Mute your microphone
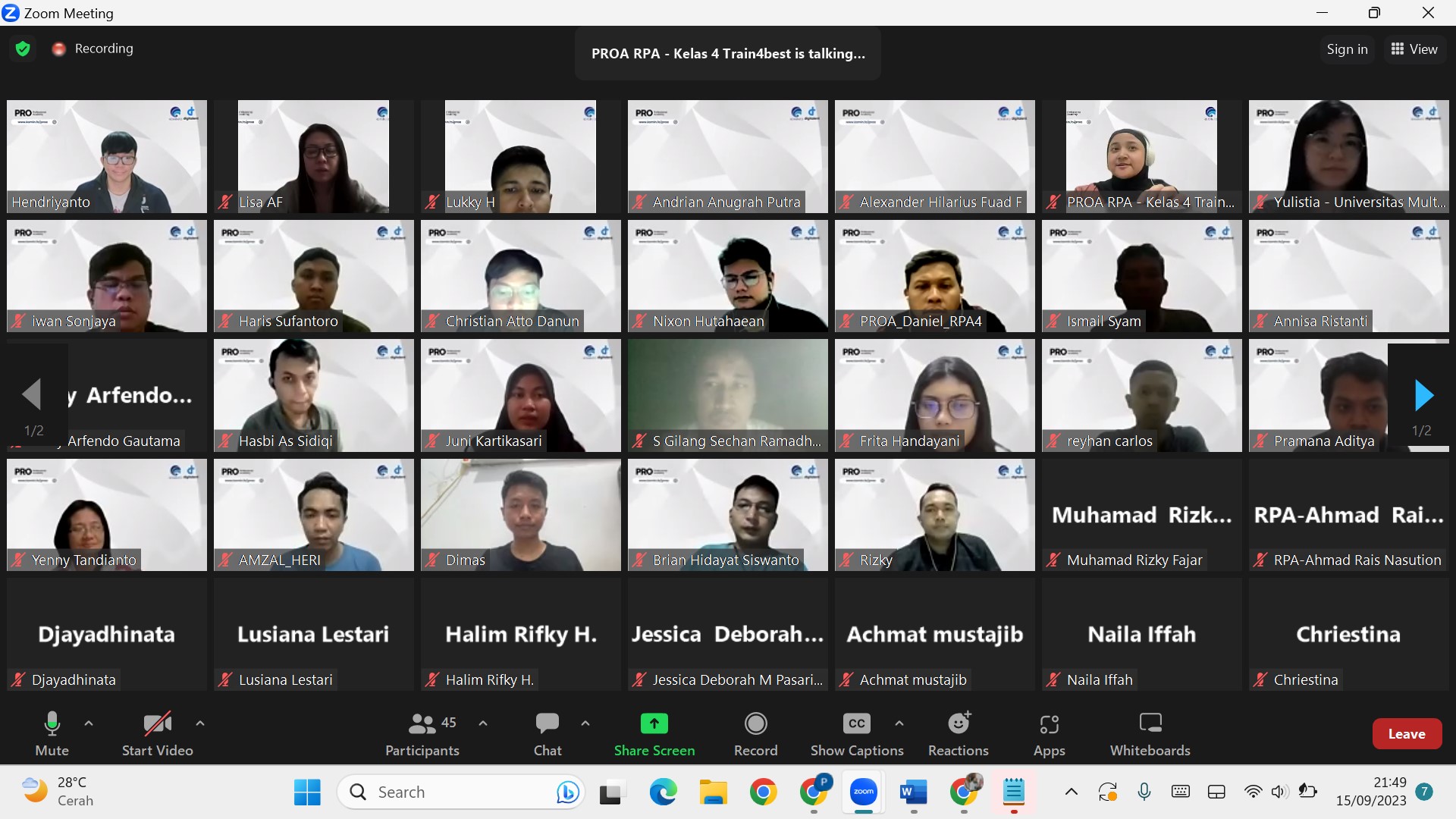1456x819 pixels. pos(52,732)
